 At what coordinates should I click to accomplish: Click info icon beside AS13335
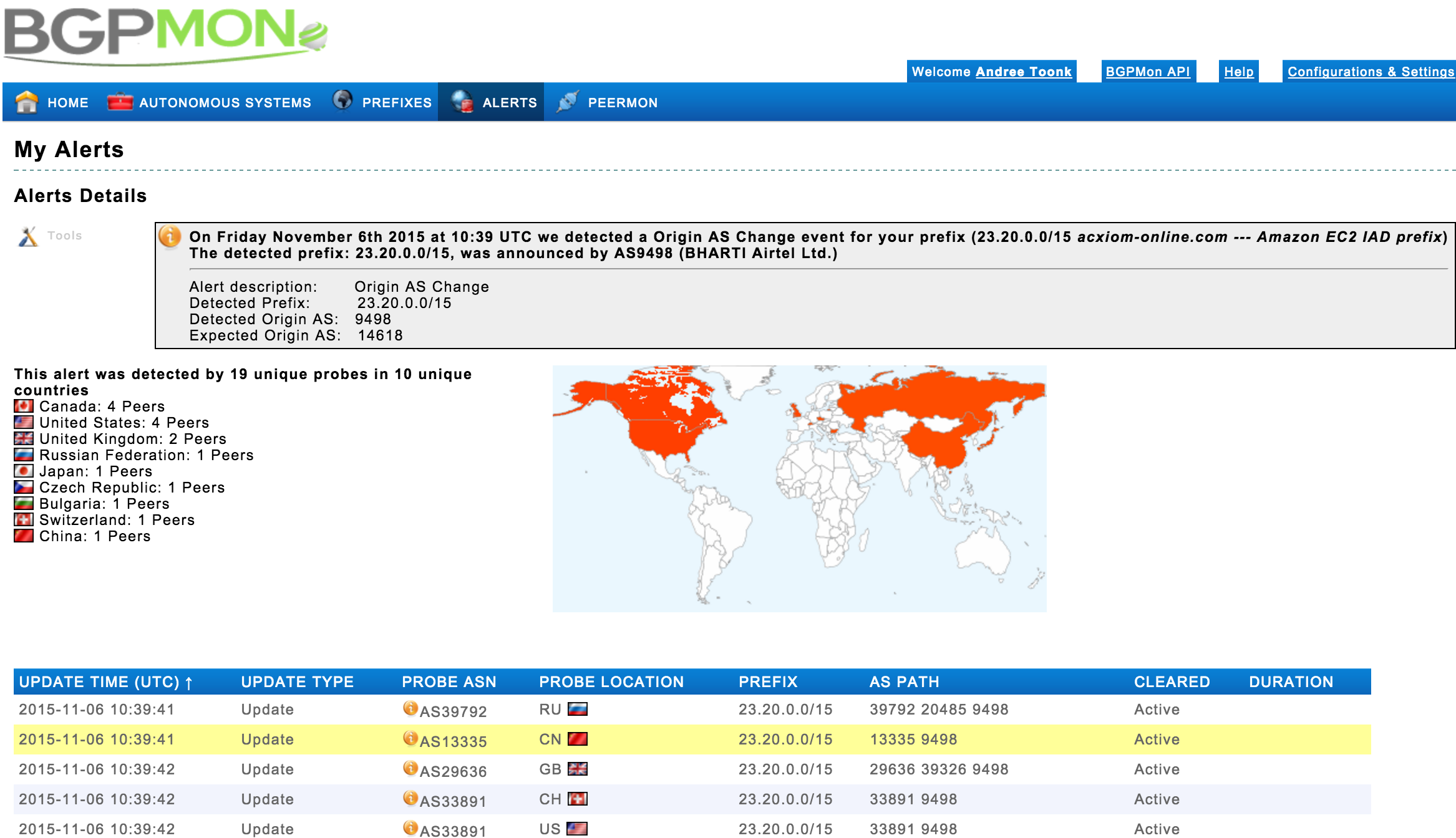pyautogui.click(x=410, y=738)
